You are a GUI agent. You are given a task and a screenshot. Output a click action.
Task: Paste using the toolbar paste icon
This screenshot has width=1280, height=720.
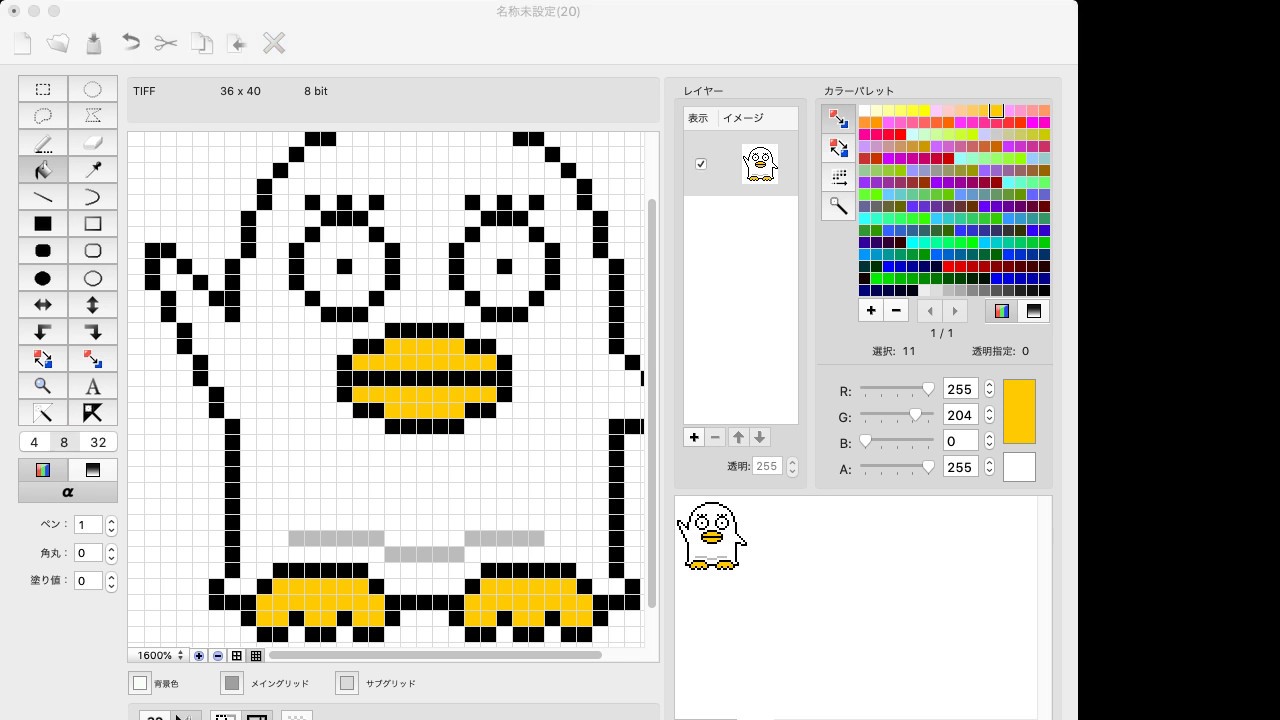coord(238,43)
